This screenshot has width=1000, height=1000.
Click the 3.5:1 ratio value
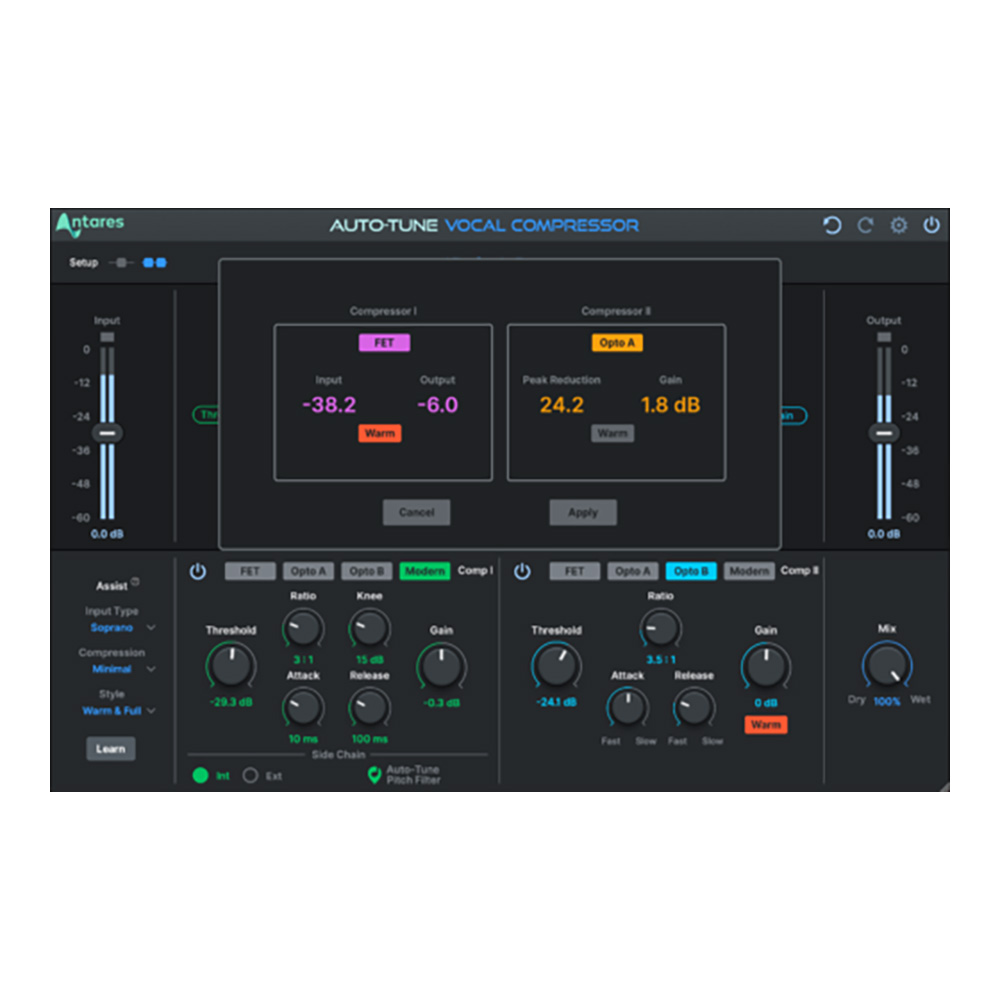[x=661, y=659]
